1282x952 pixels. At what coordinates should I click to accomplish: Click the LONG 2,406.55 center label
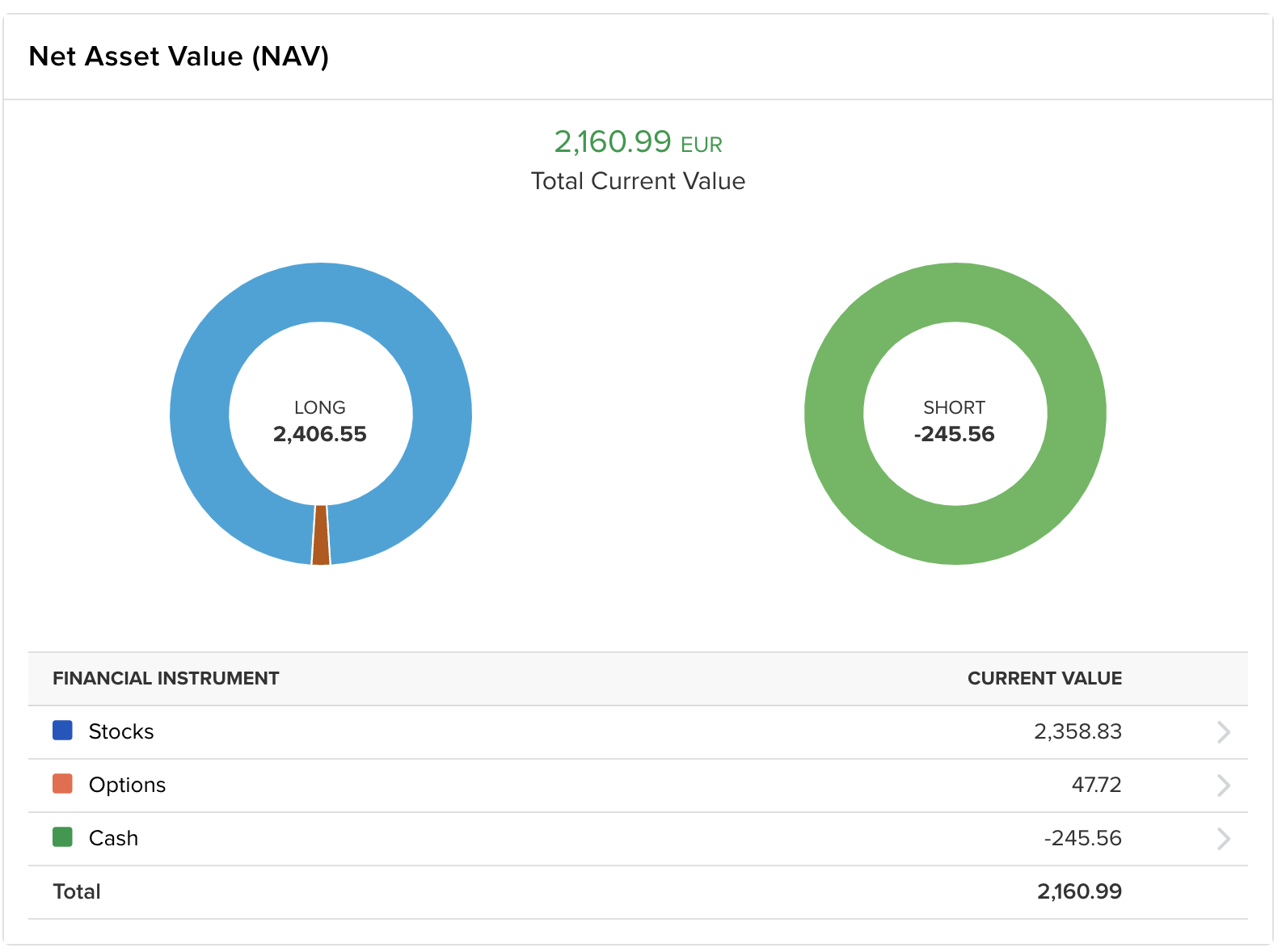320,422
